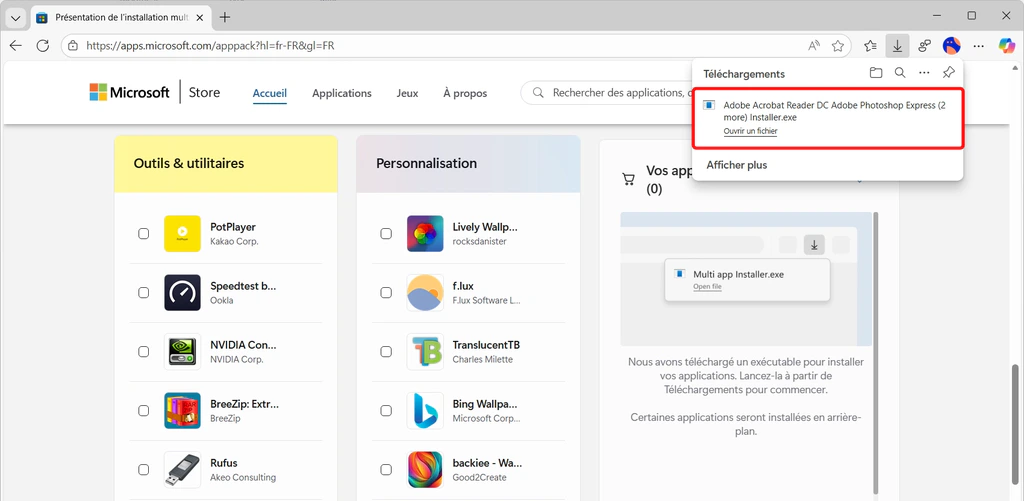Click the Edge downloads toolbar icon
The image size is (1024, 501).
[x=898, y=46]
